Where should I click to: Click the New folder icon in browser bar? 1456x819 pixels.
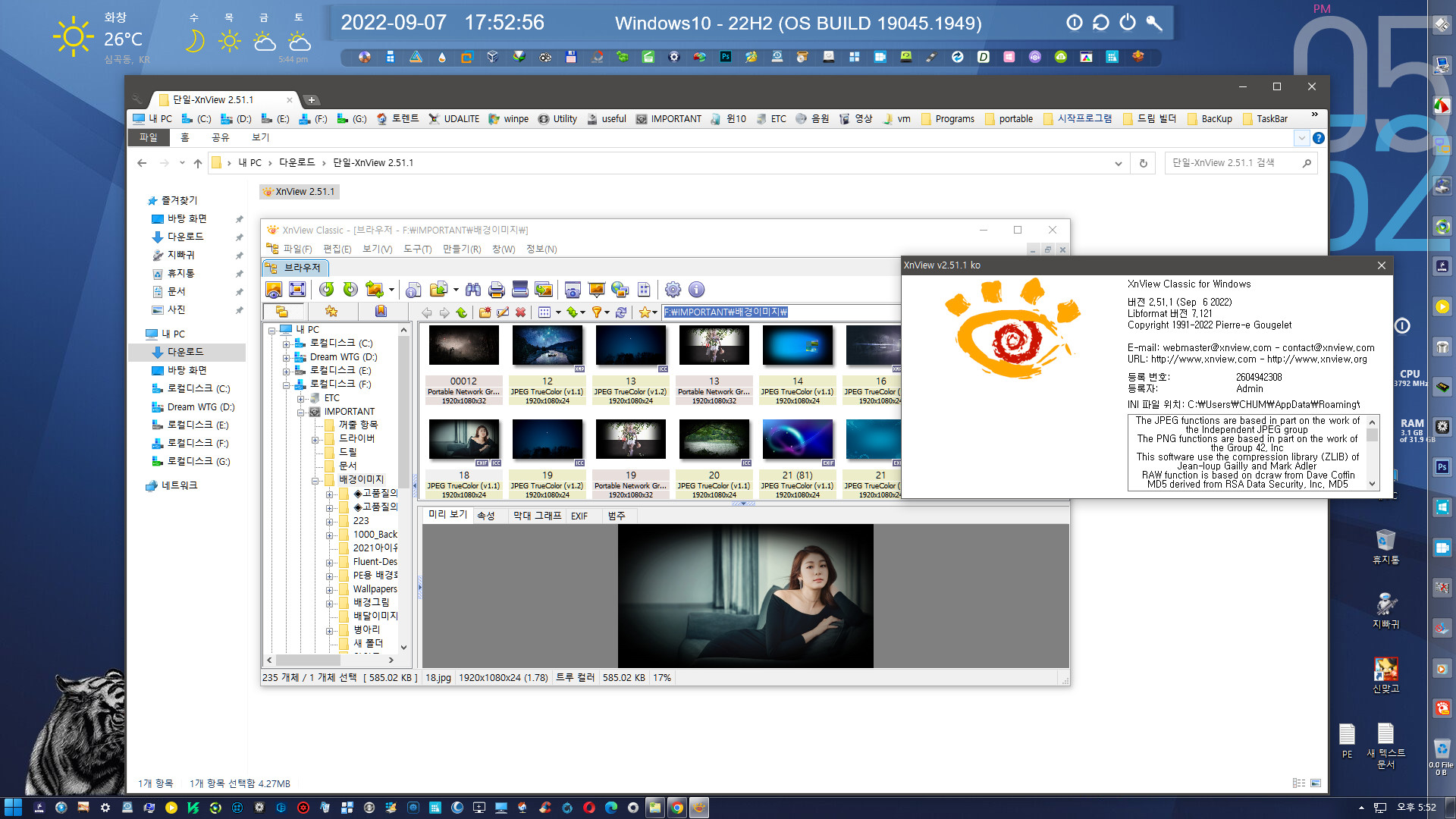pyautogui.click(x=485, y=312)
